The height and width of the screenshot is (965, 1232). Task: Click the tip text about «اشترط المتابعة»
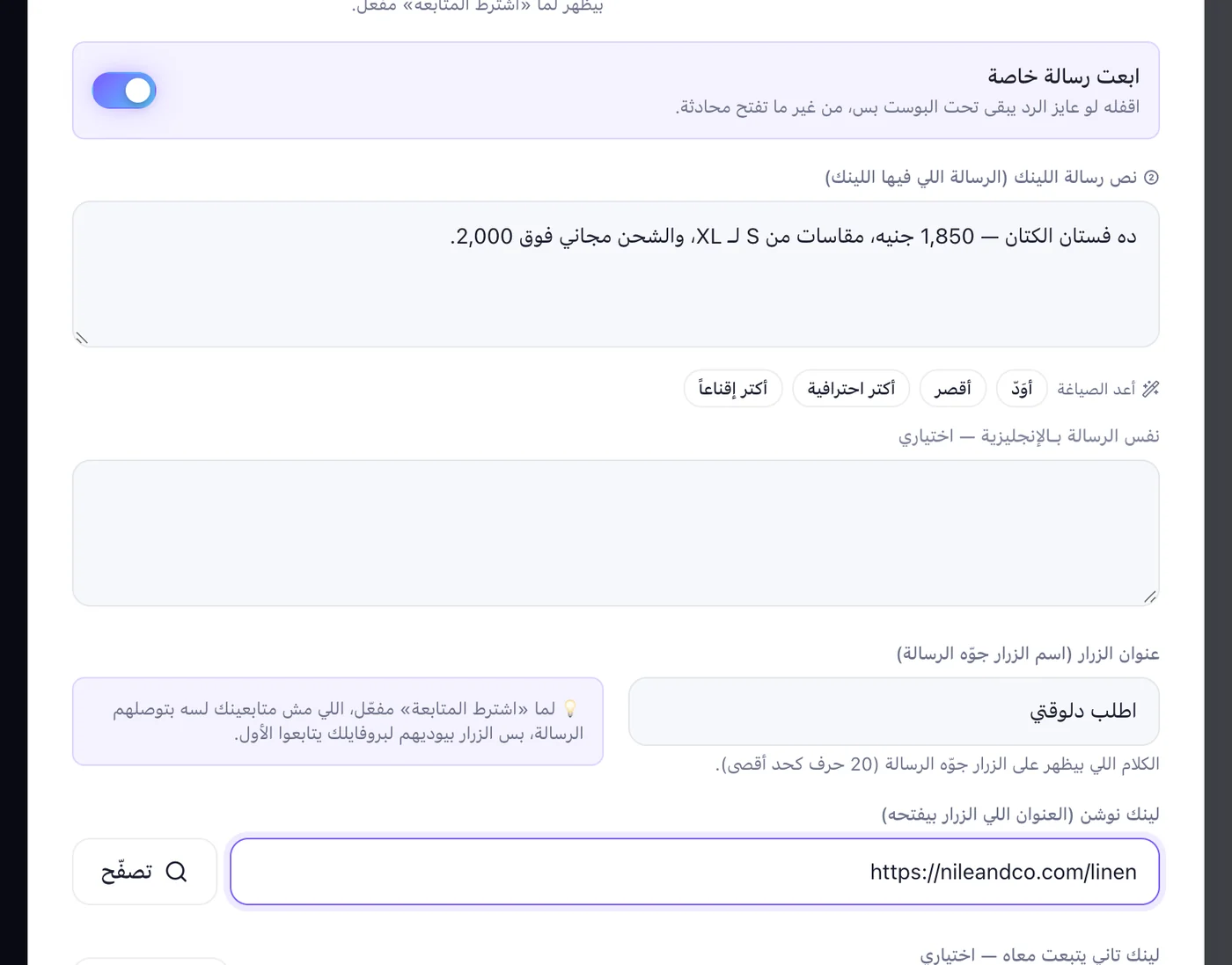coord(348,721)
